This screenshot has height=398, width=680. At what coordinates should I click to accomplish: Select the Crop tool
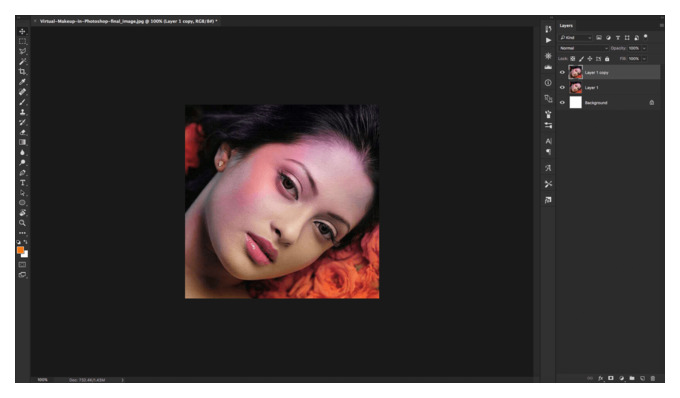point(22,72)
